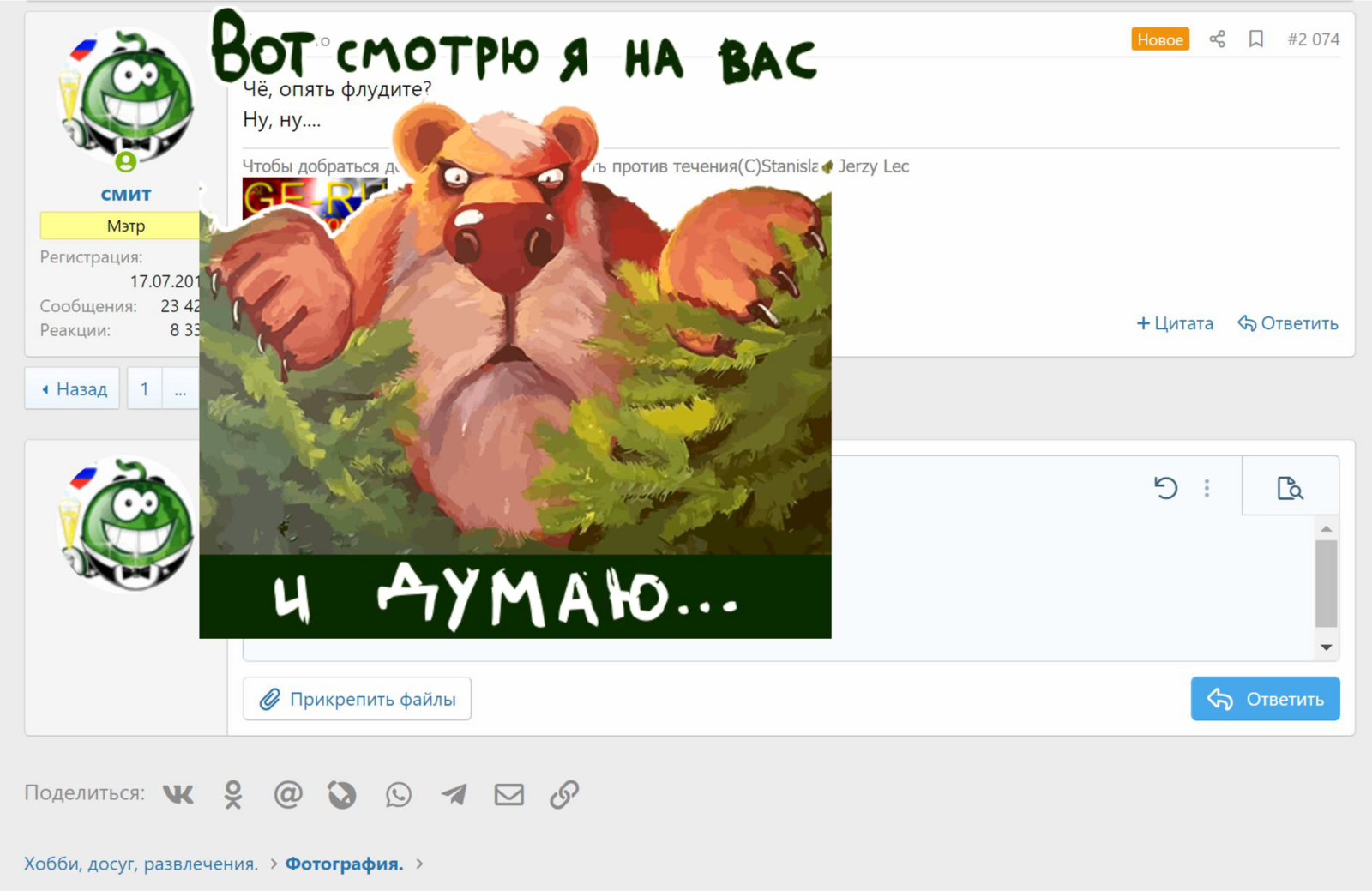Share via Telegram paper plane icon
Screen dimensions: 1372x891
(454, 795)
